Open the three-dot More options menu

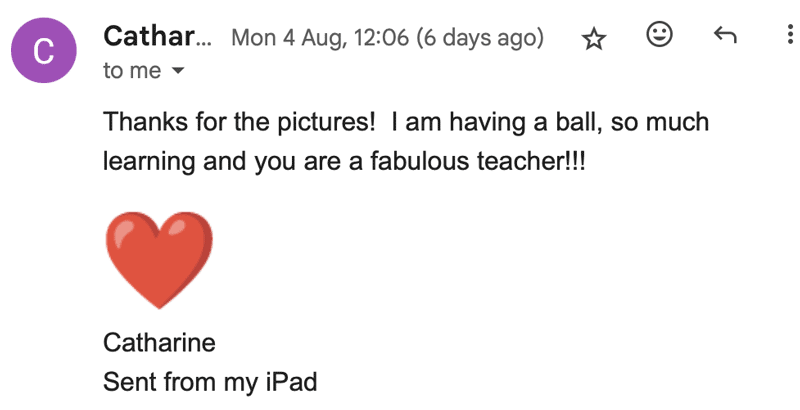point(789,37)
